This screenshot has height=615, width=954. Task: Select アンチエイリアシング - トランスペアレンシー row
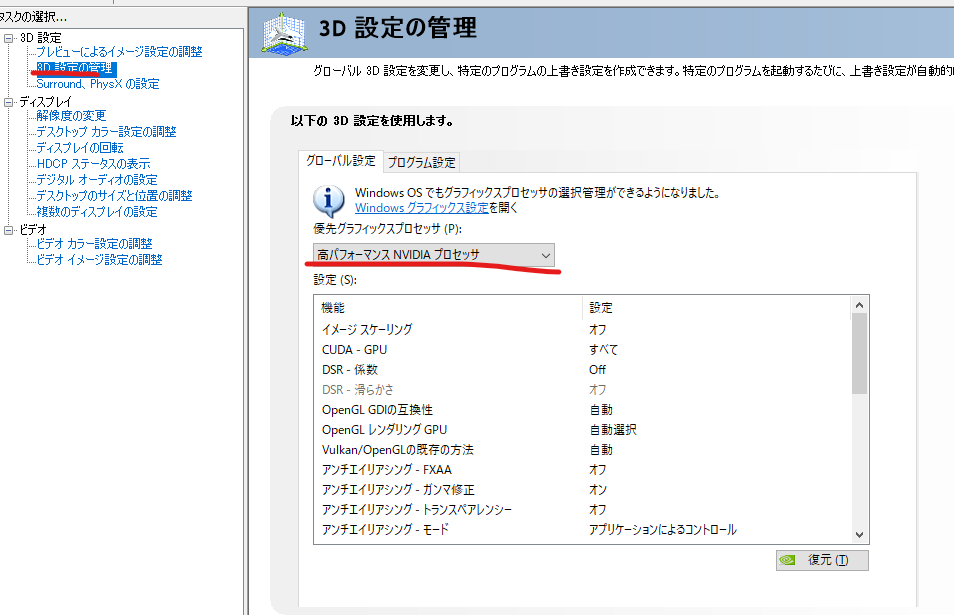pyautogui.click(x=582, y=510)
